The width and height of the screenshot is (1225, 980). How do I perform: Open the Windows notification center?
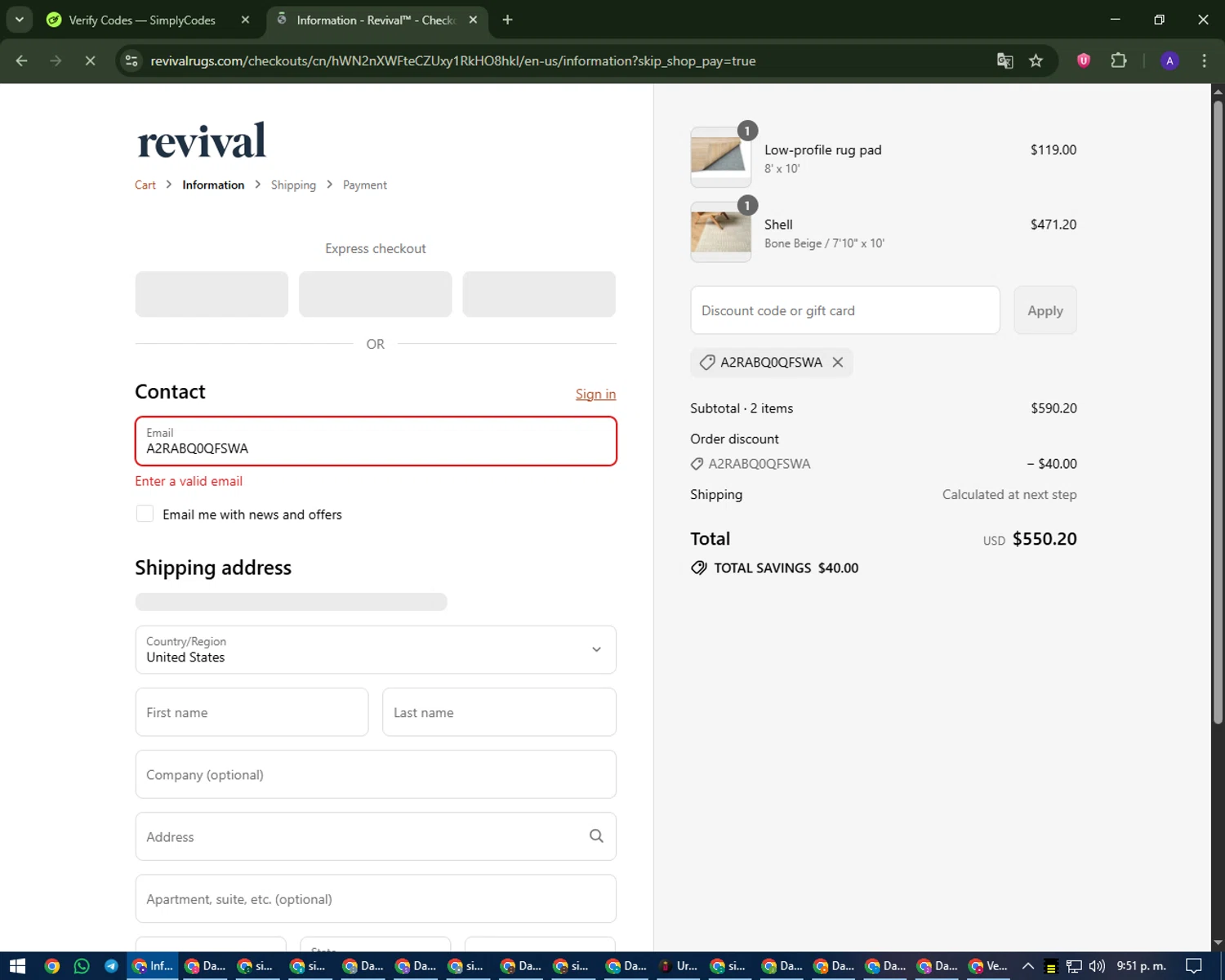(x=1194, y=966)
